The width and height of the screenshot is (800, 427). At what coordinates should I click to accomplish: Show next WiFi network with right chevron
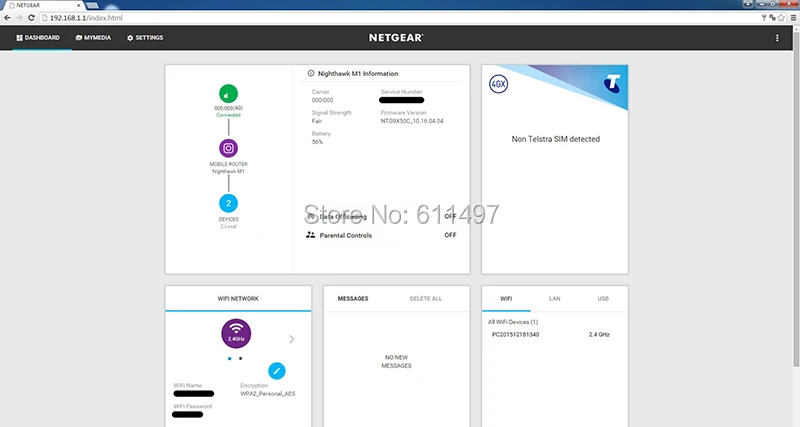[x=291, y=339]
